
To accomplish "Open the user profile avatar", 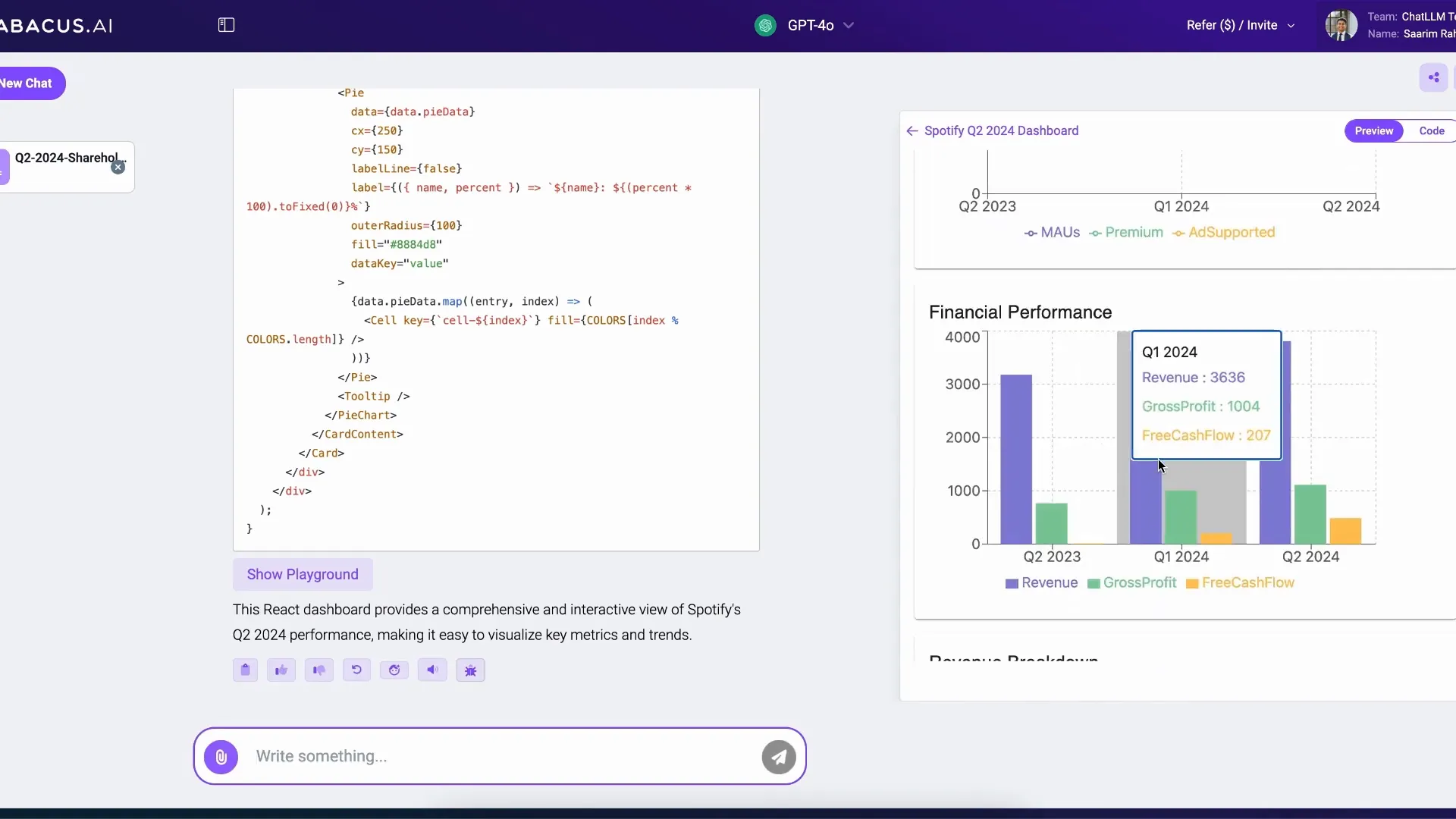I will click(1341, 25).
